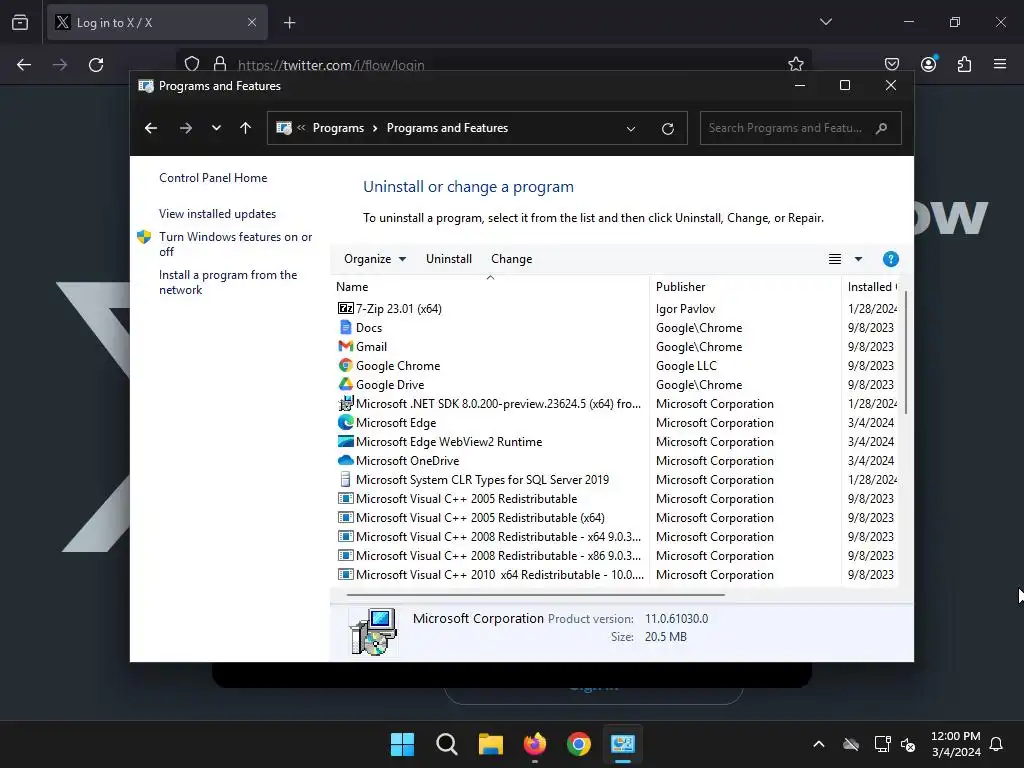Open Firefox account profile icon

pos(928,64)
